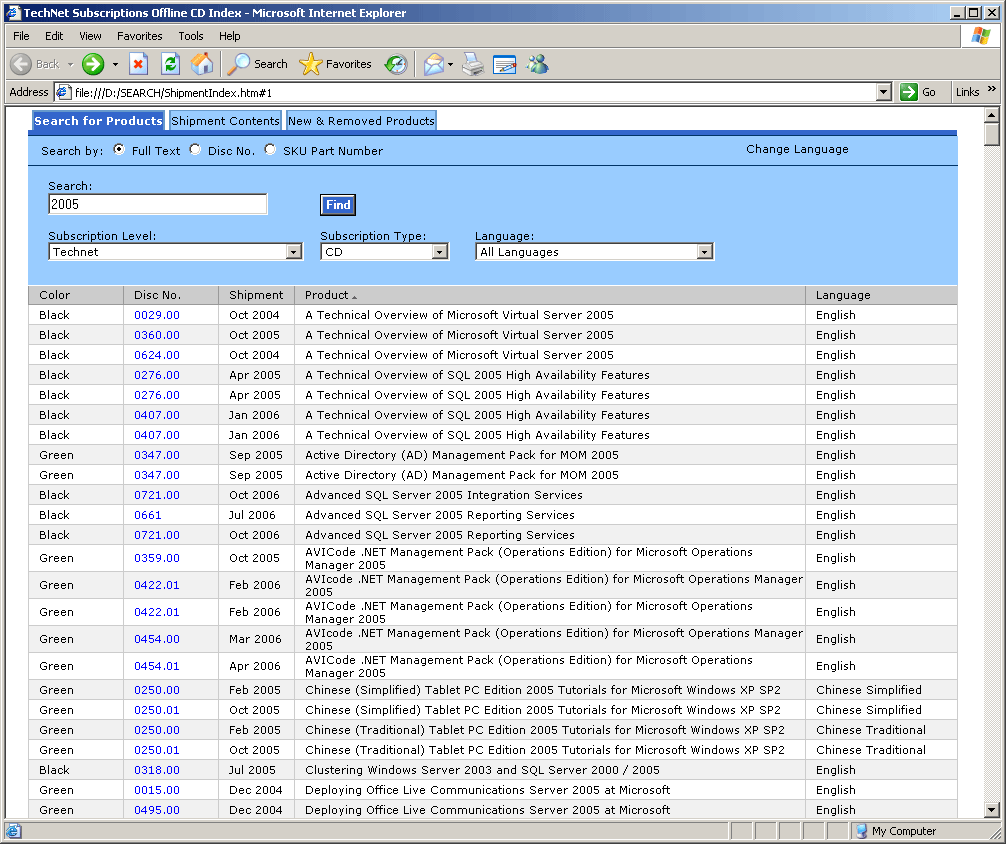The image size is (1006, 844).
Task: Expand the Subscription Type dropdown
Action: tap(439, 252)
